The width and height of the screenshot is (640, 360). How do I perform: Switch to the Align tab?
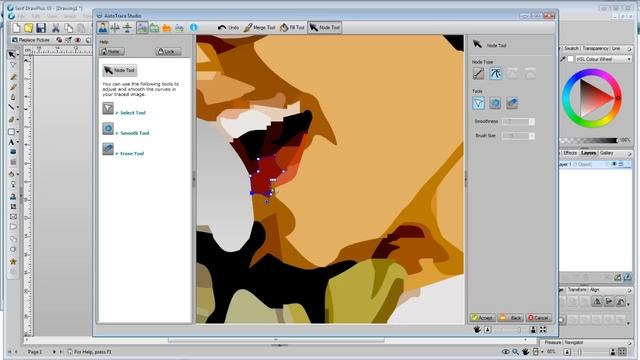tap(594, 289)
